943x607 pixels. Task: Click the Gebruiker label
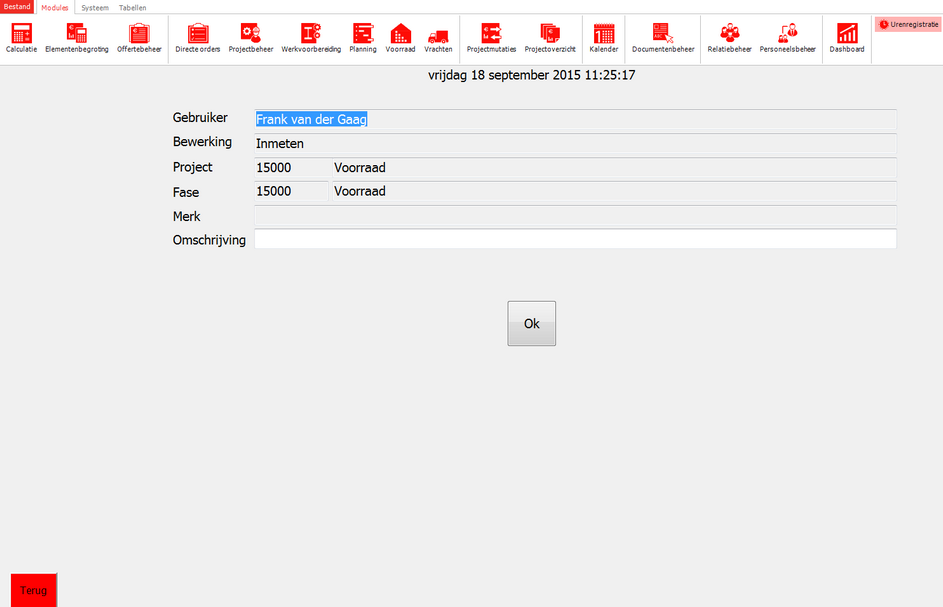[200, 118]
